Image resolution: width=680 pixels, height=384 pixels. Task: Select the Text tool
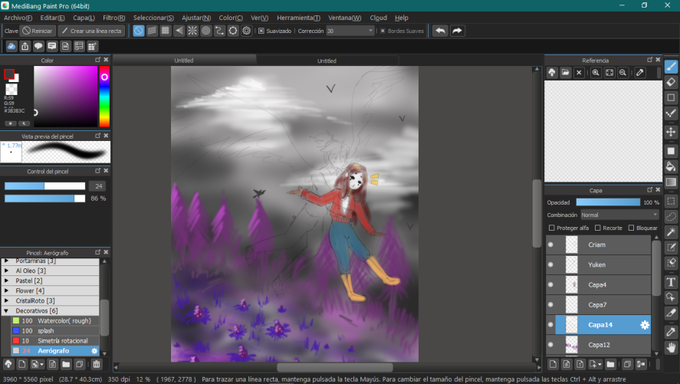pos(671,282)
